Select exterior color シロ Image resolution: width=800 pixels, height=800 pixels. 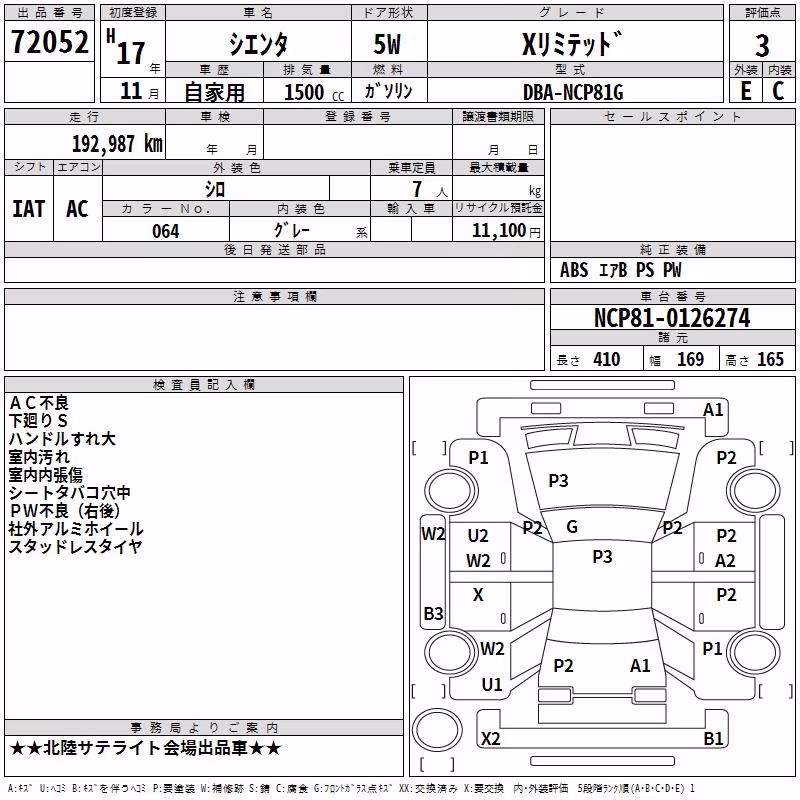(x=215, y=189)
